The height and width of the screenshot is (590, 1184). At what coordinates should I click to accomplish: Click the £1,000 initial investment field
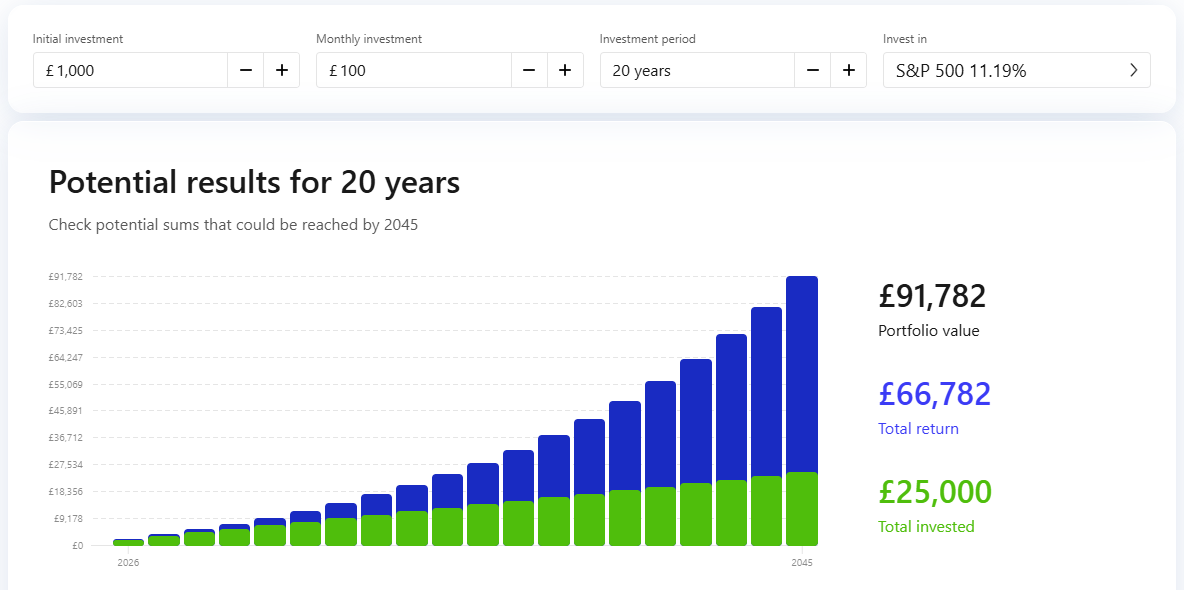tap(130, 70)
